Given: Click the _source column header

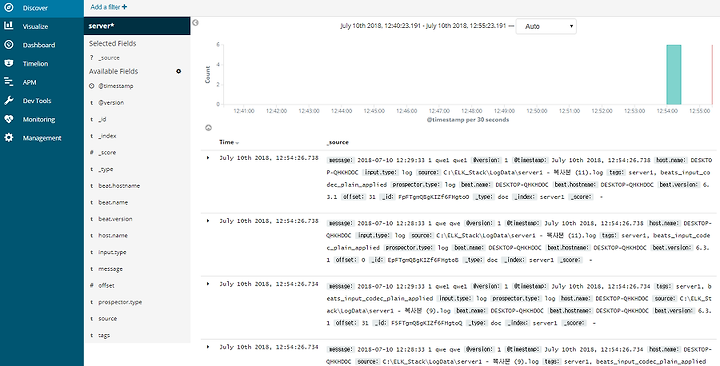Looking at the screenshot, I should coord(338,142).
